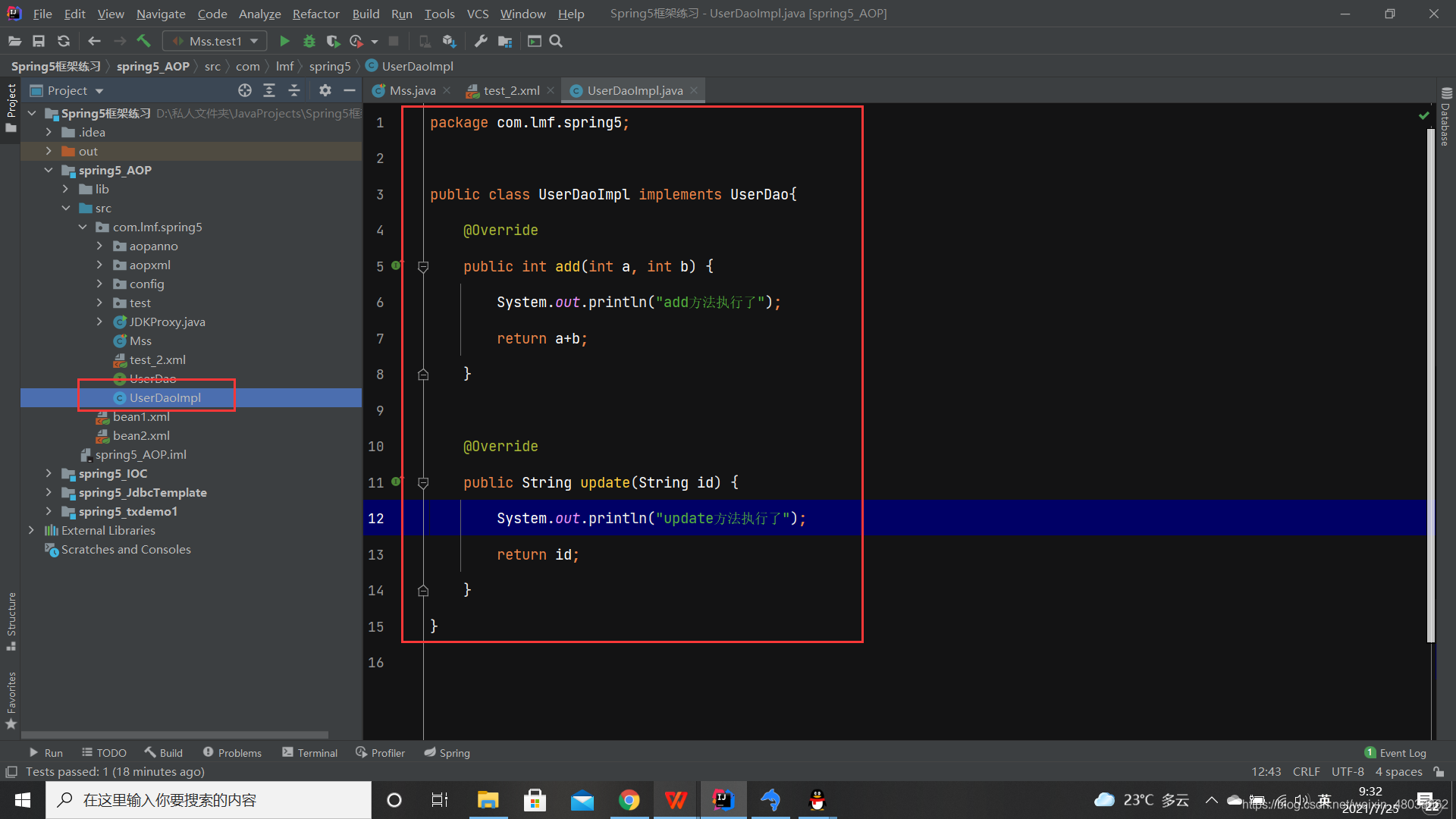Viewport: 1456px width, 819px height.
Task: Click the gutter implements marker for add method
Action: pyautogui.click(x=397, y=266)
